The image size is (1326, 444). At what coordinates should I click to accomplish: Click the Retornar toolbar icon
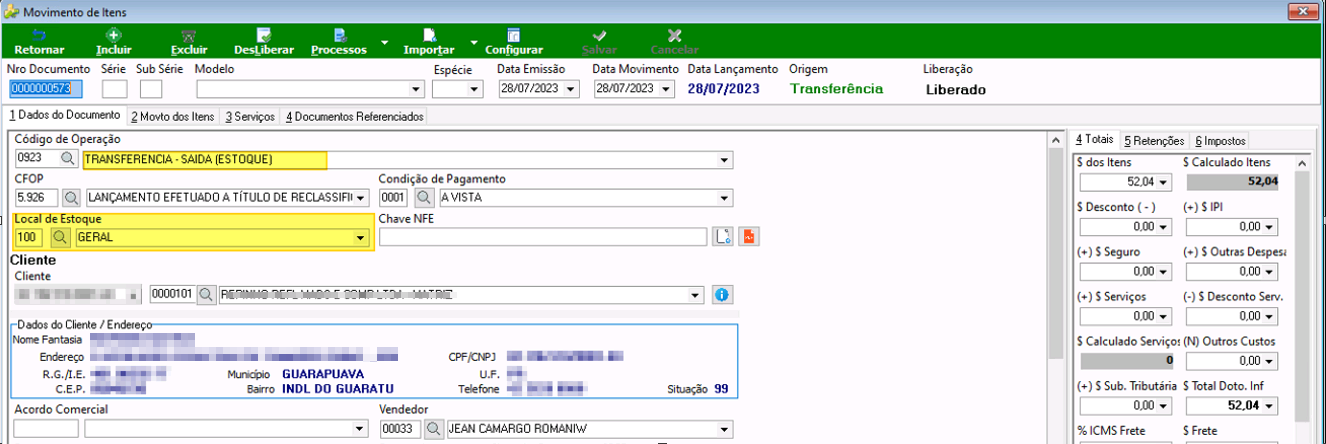click(x=39, y=35)
